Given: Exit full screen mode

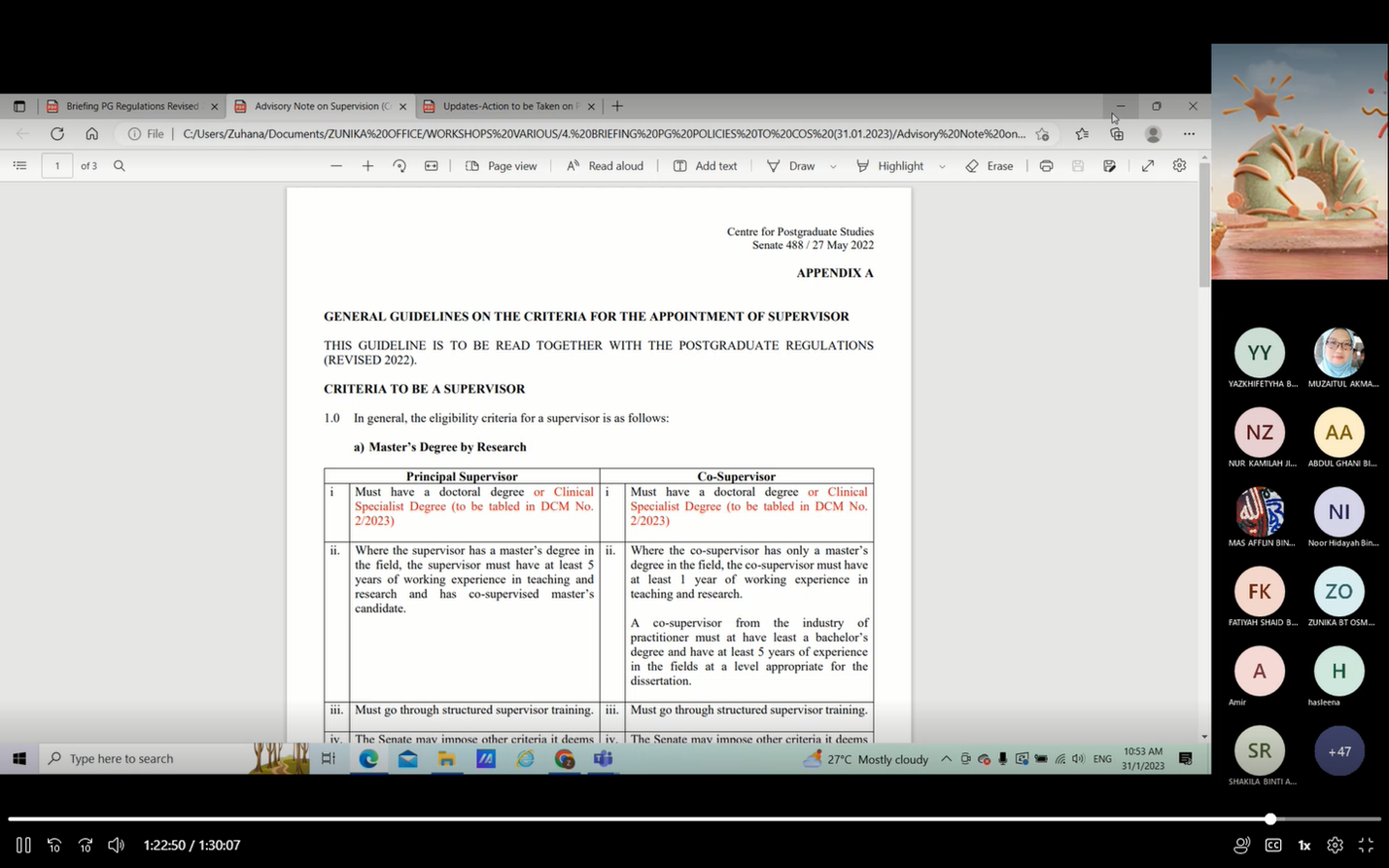Looking at the screenshot, I should pyautogui.click(x=1366, y=845).
